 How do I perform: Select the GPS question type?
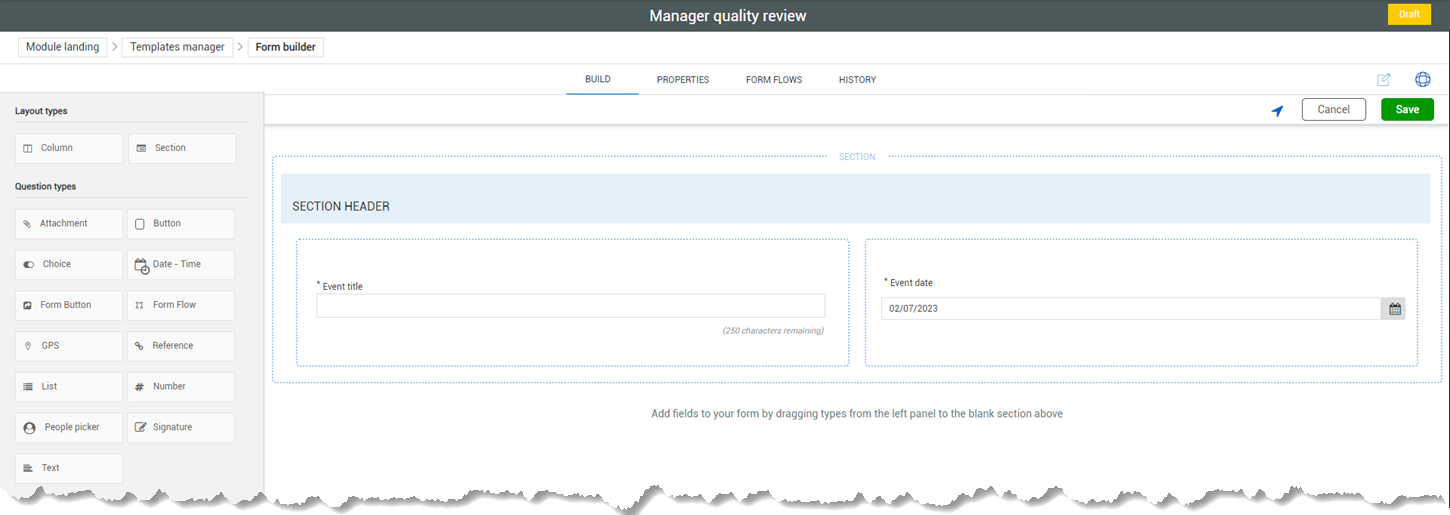69,346
